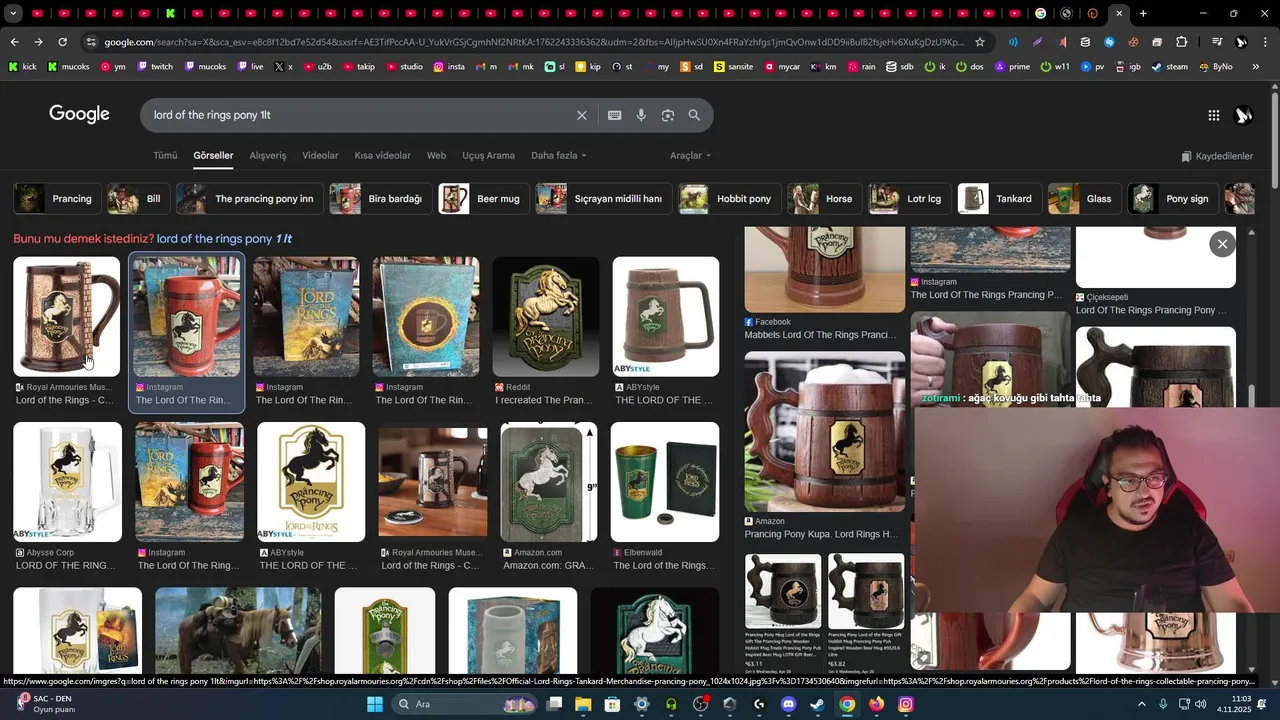
Task: Open the Chrome extensions puzzle icon
Action: coord(1181,42)
